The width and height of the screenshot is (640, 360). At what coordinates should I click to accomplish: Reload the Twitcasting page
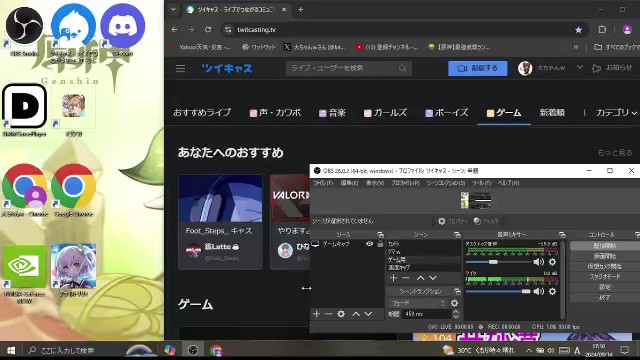click(x=208, y=29)
